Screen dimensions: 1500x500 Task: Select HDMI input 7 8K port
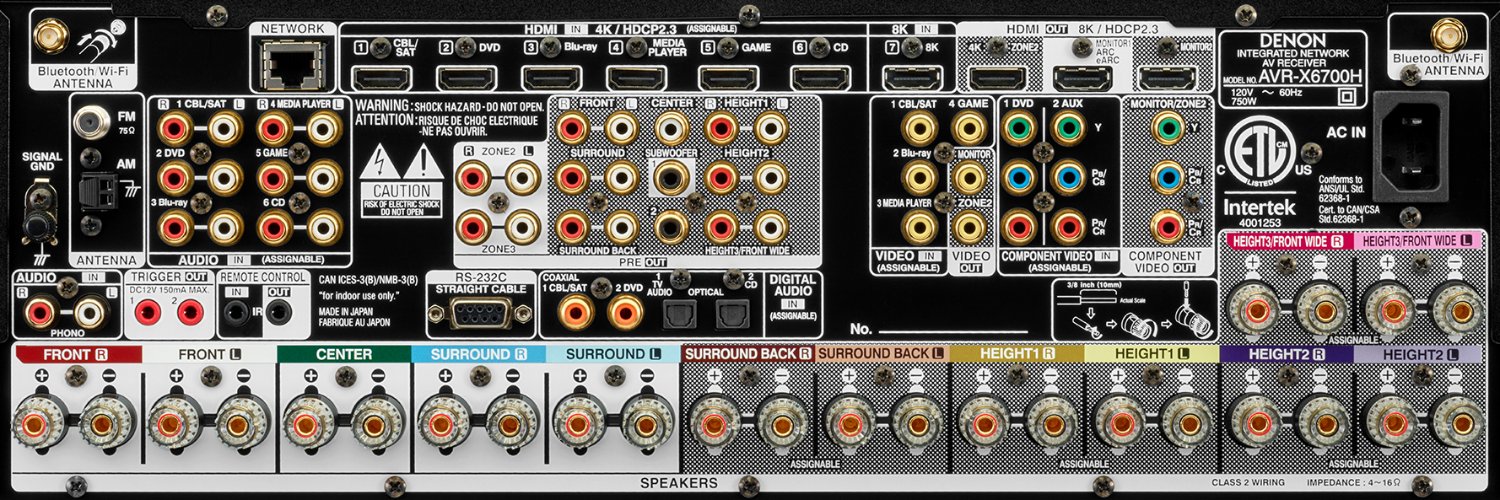tap(912, 77)
